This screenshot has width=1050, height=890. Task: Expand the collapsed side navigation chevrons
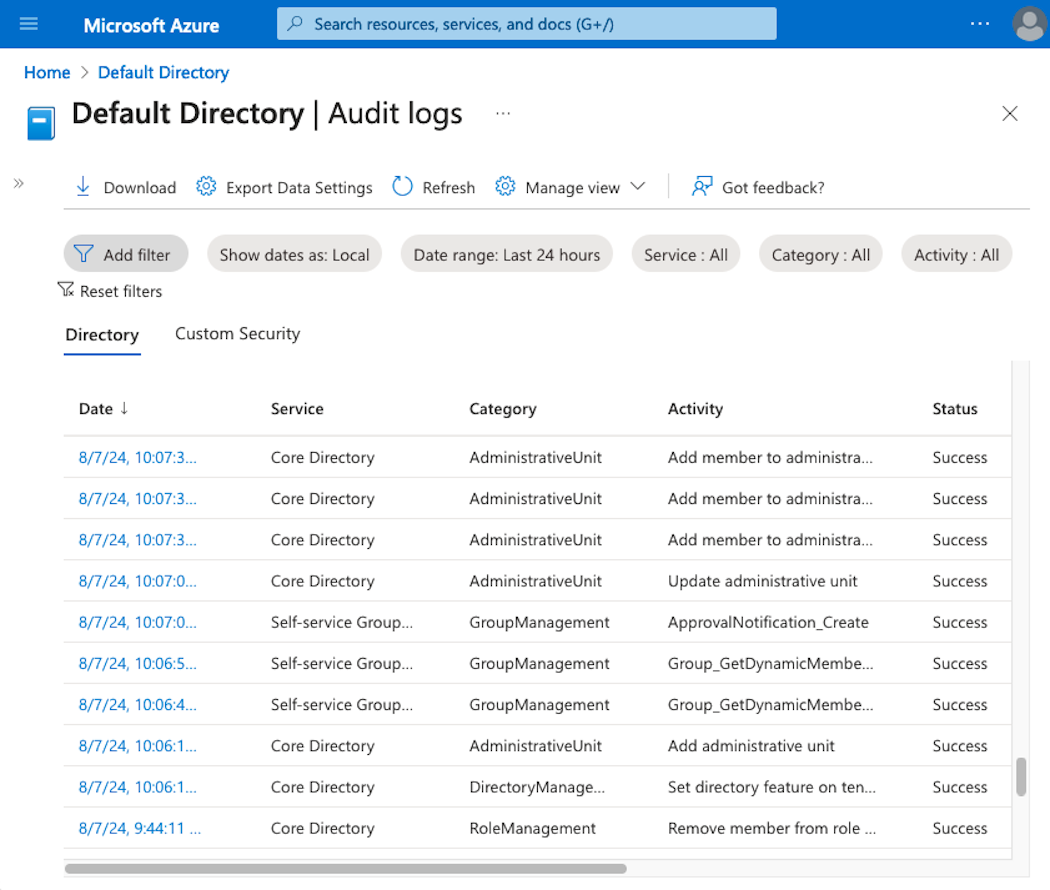(x=19, y=183)
